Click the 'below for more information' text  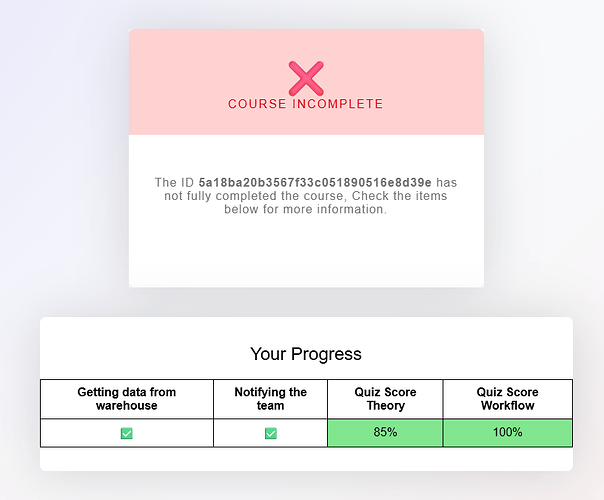(x=305, y=209)
